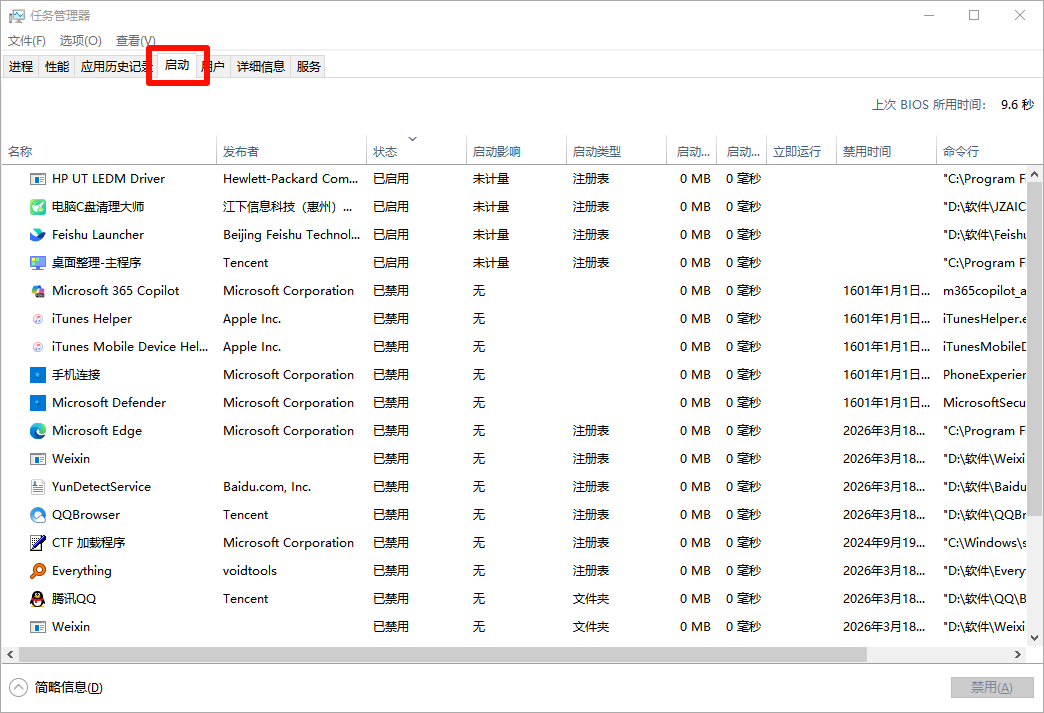The image size is (1044, 713).
Task: Sort by the 名称 column header
Action: [x=111, y=152]
